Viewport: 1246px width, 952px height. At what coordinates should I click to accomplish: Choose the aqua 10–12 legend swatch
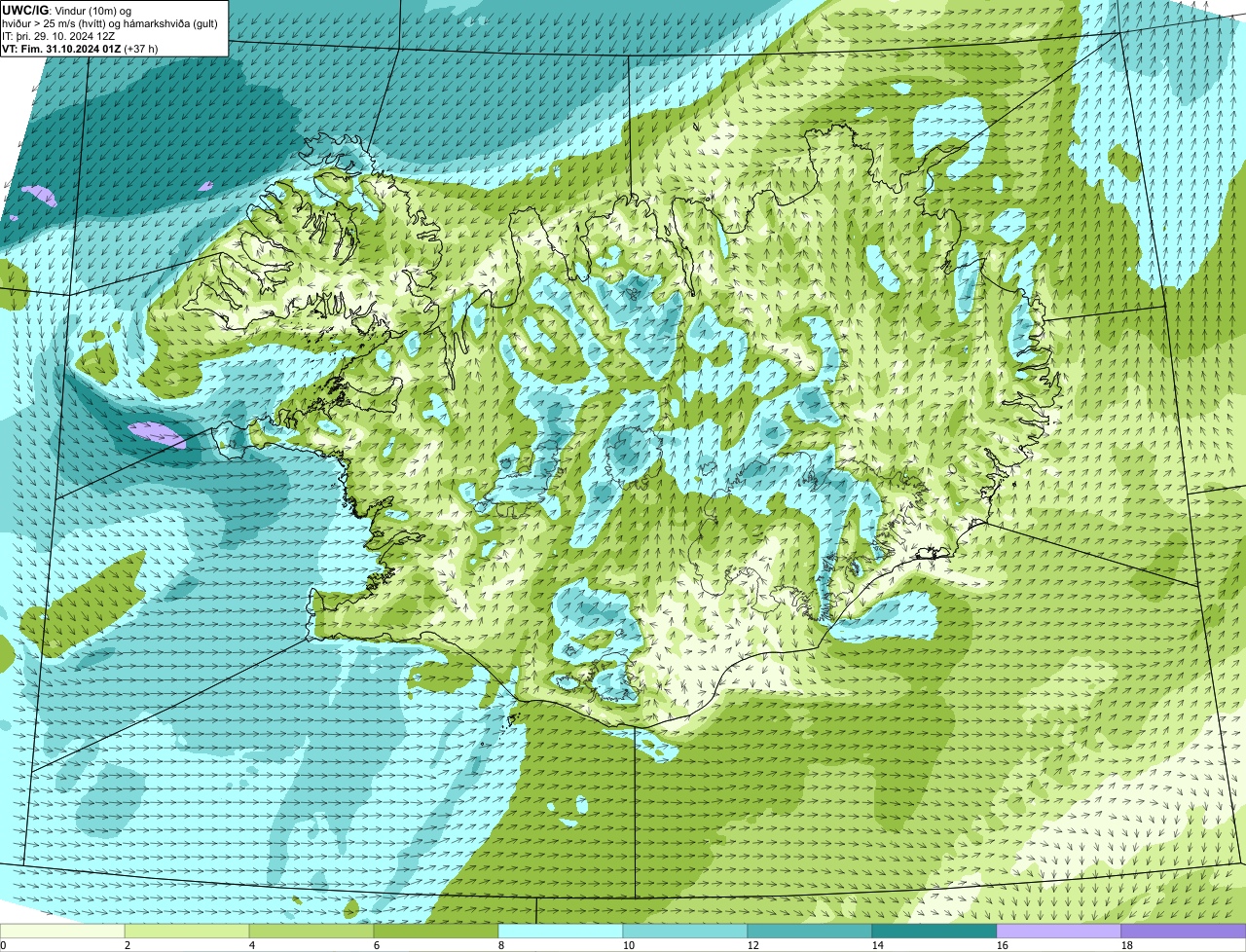(x=685, y=931)
